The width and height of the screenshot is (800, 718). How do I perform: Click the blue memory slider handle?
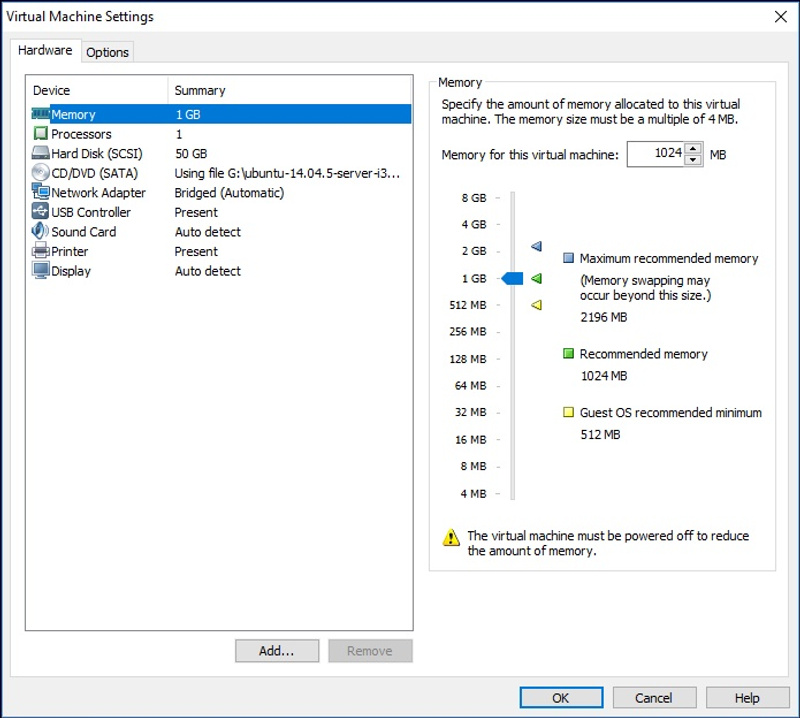pyautogui.click(x=512, y=279)
